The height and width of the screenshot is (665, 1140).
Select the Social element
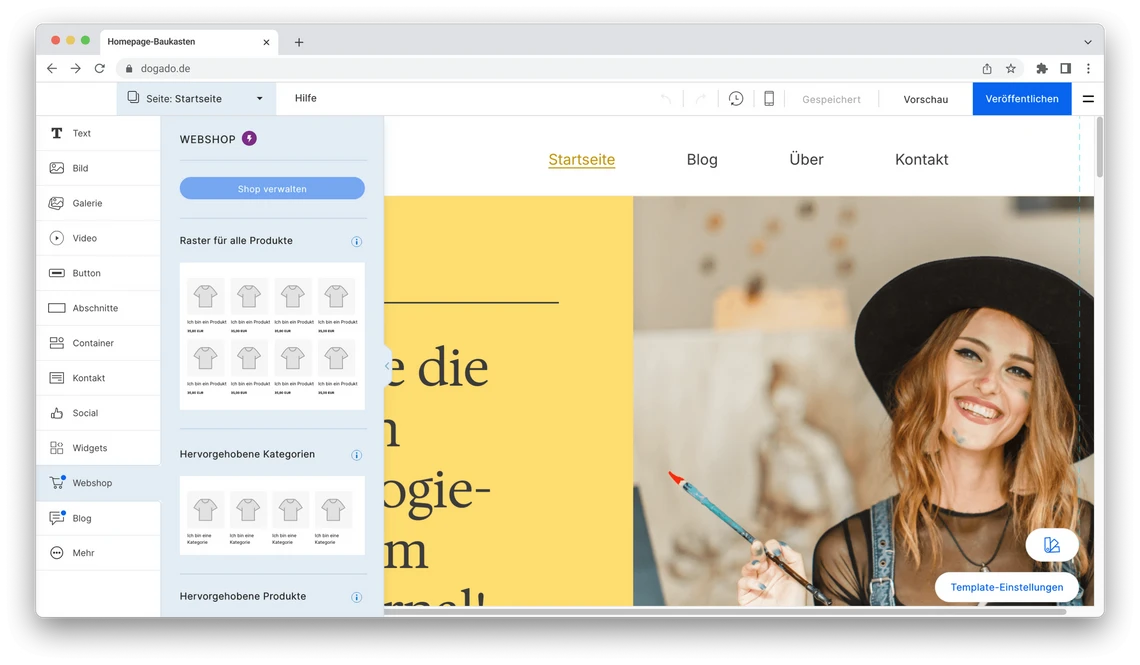pos(85,413)
